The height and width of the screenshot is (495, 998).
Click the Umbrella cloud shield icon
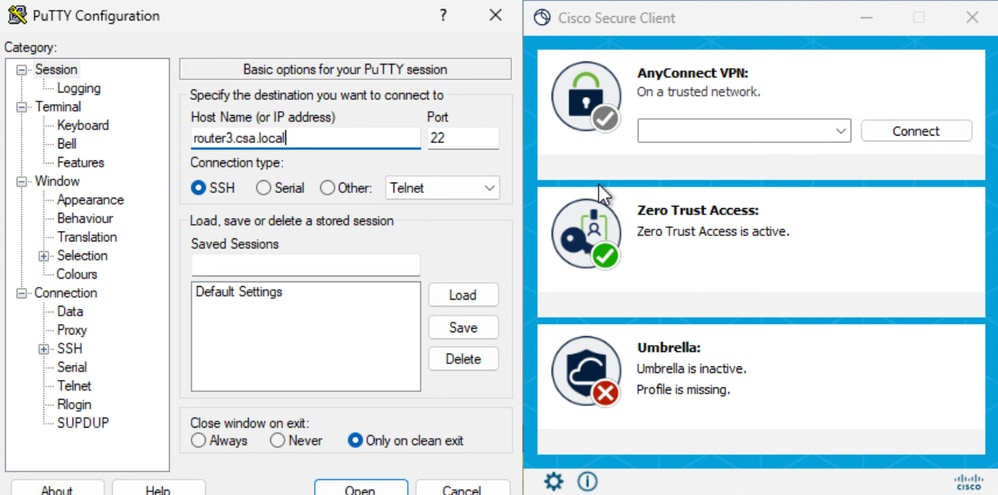pos(586,371)
